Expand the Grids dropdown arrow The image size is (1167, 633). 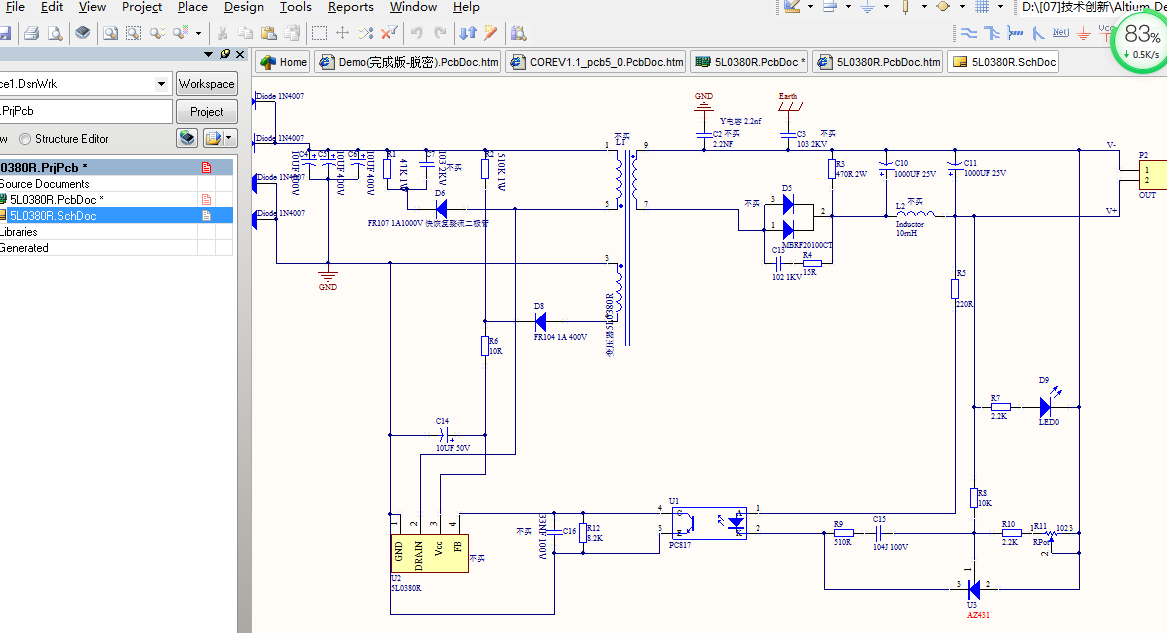(1000, 7)
